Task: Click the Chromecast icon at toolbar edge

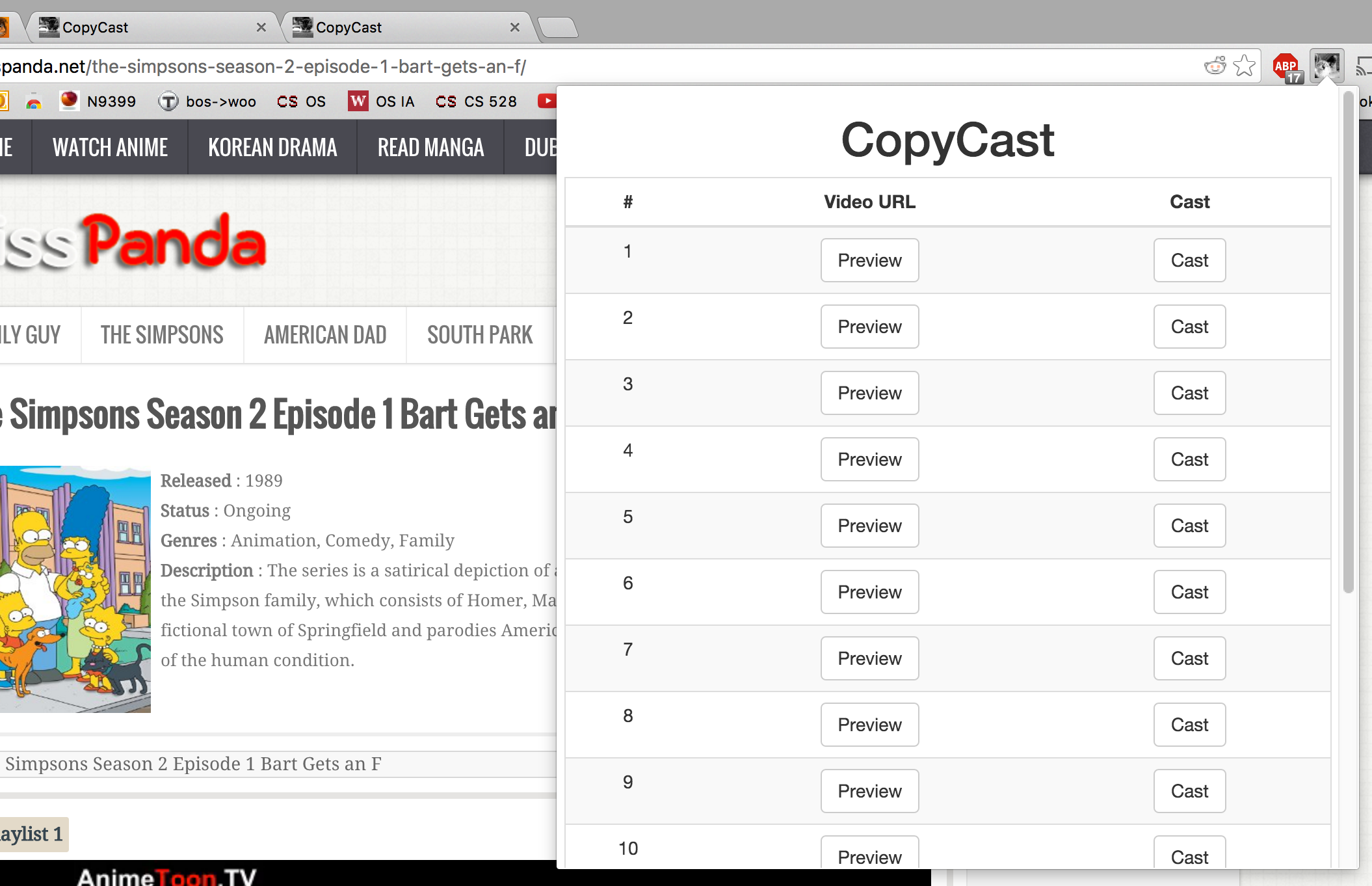Action: 1364,66
